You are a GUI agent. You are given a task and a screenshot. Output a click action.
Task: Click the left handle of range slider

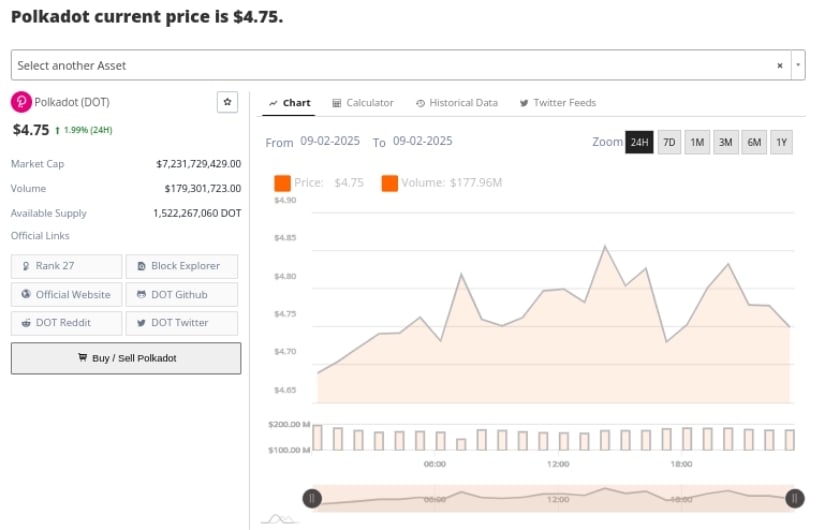(312, 497)
